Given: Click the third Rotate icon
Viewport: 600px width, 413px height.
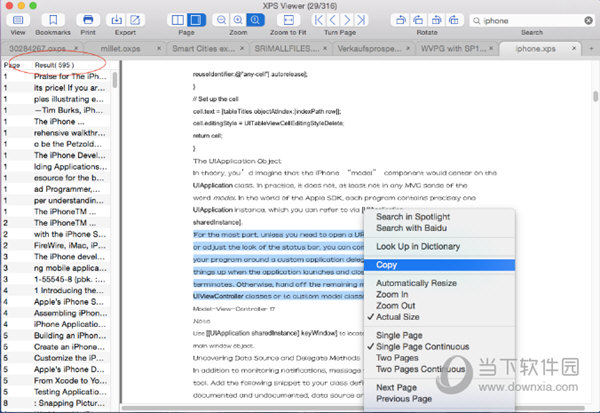Looking at the screenshot, I should (436, 20).
